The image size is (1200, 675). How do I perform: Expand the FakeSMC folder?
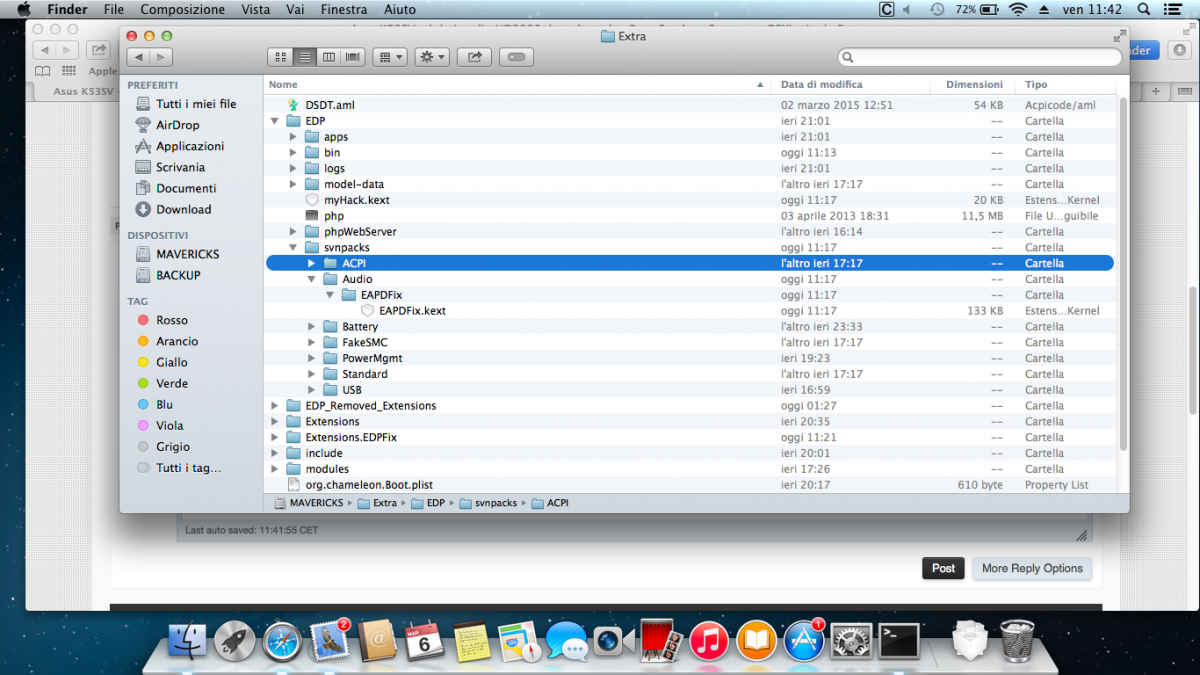click(x=312, y=342)
